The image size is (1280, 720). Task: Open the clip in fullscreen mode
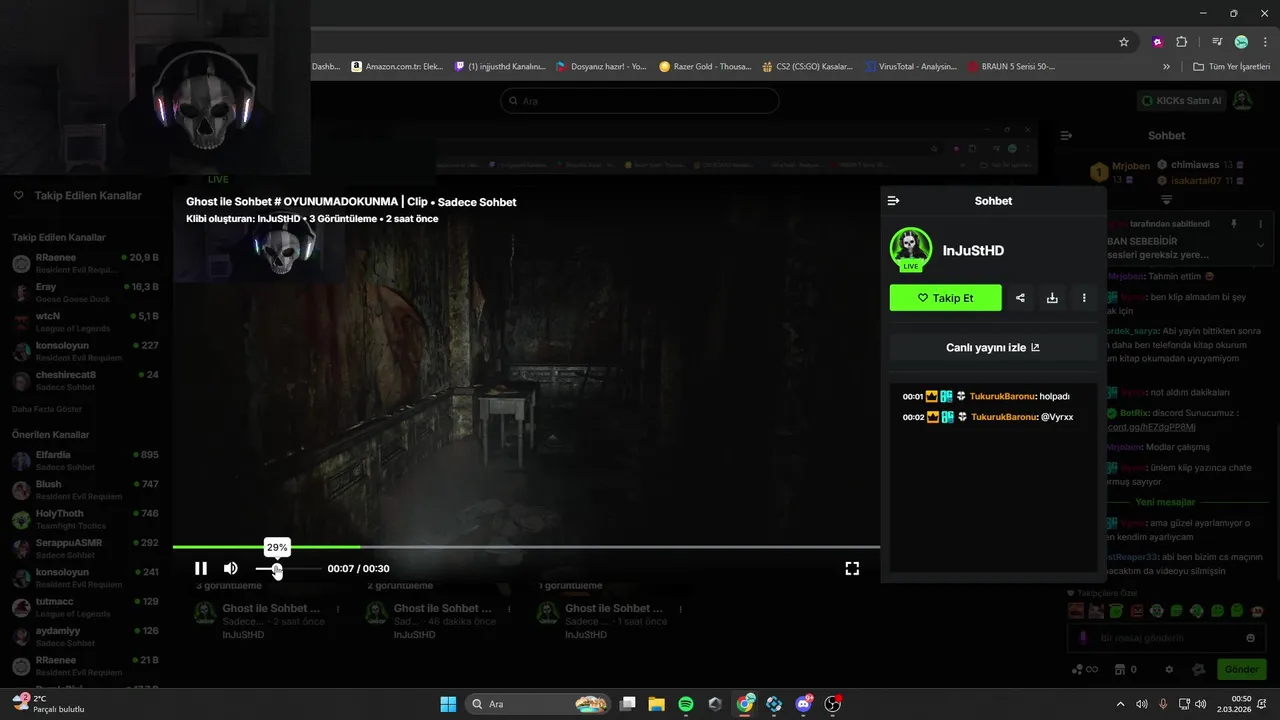click(x=852, y=568)
